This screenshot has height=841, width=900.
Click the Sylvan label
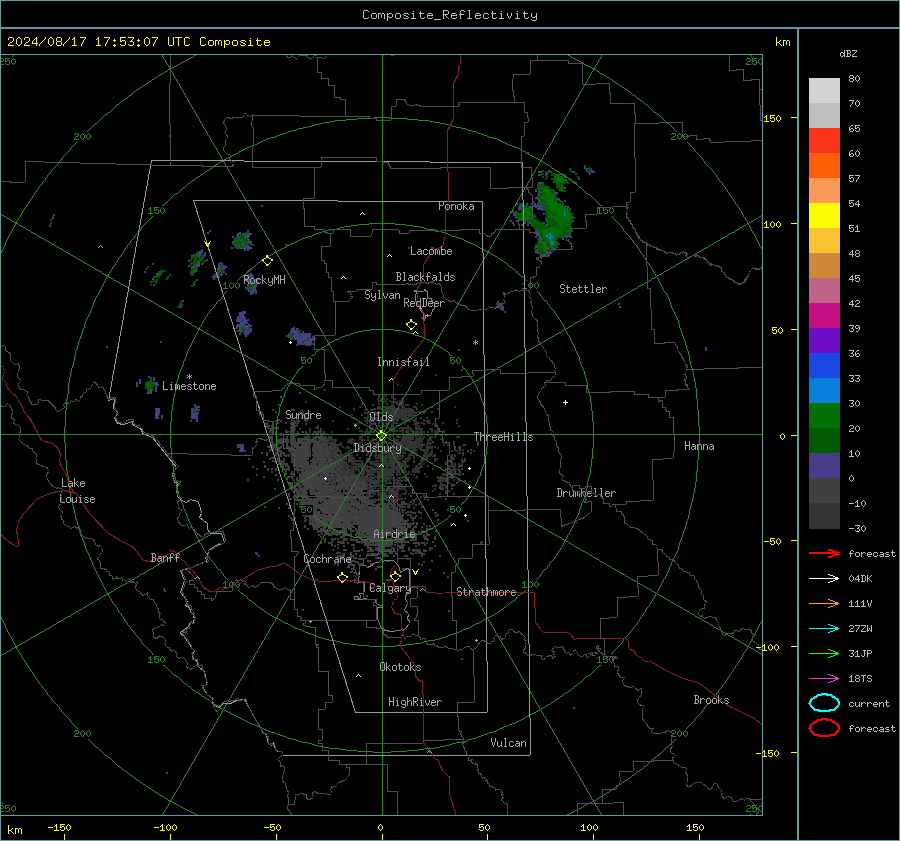382,295
